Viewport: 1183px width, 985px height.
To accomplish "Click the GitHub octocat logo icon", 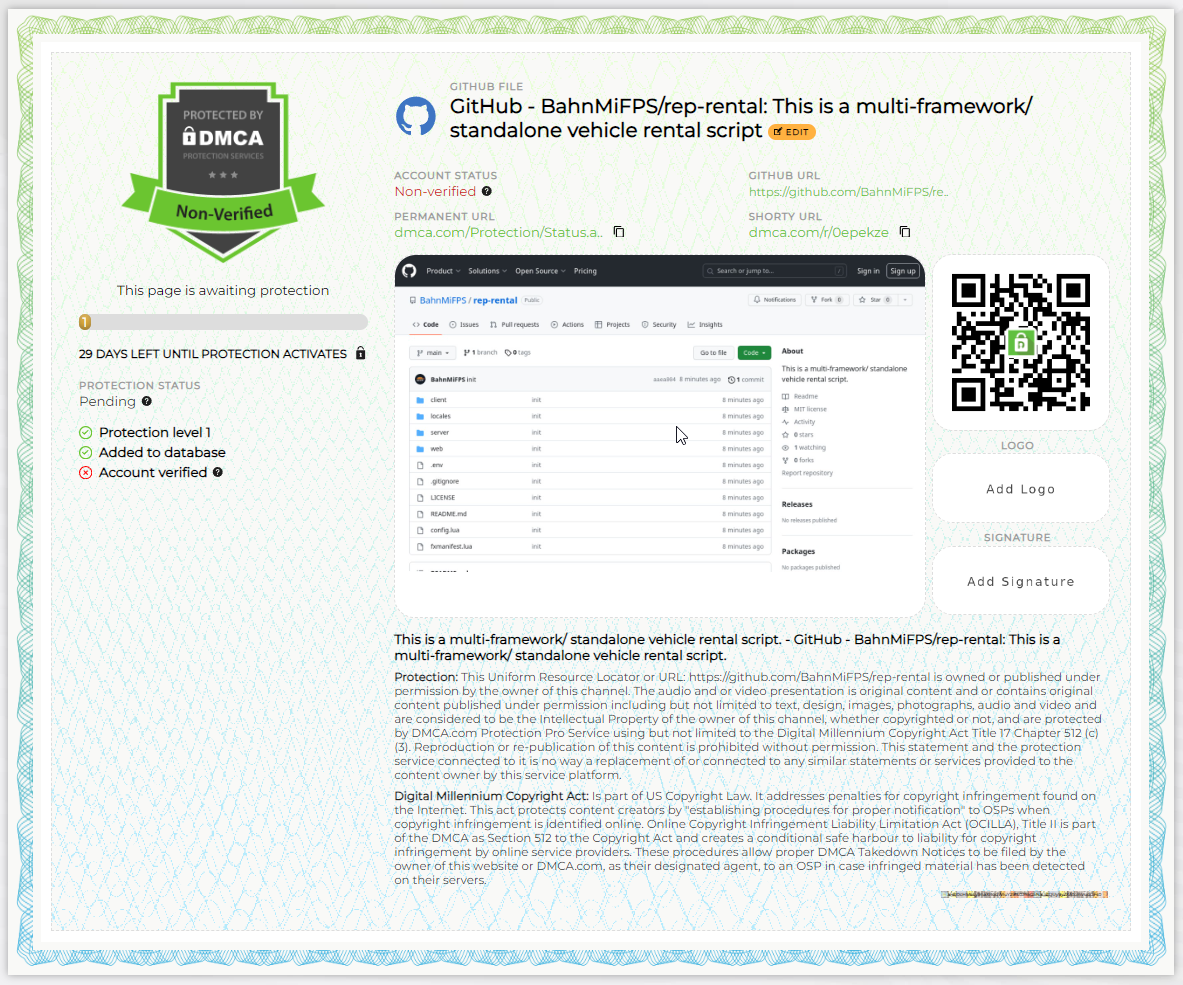I will pyautogui.click(x=416, y=115).
